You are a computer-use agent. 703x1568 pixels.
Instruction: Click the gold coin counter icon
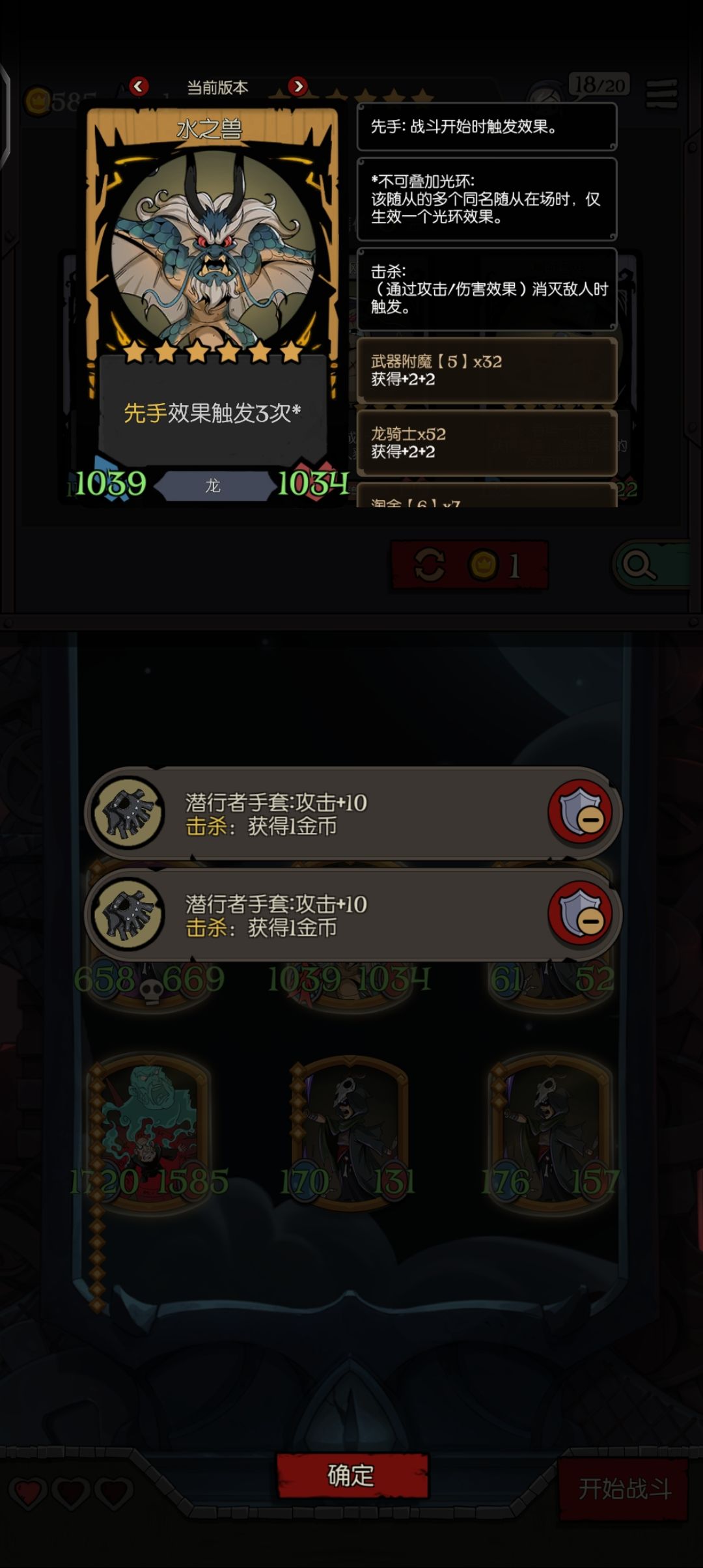[38, 101]
